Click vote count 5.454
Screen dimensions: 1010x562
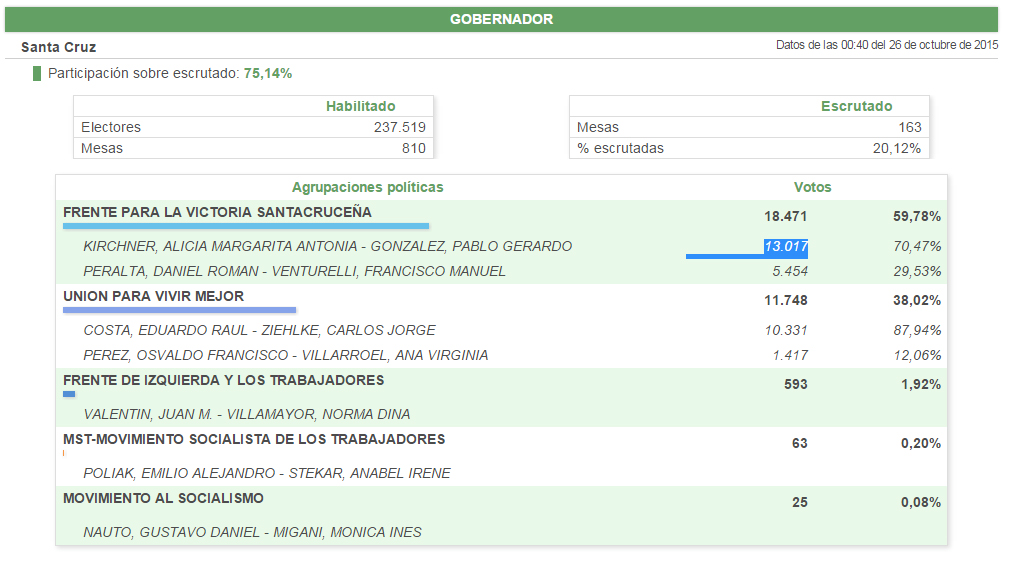(790, 271)
